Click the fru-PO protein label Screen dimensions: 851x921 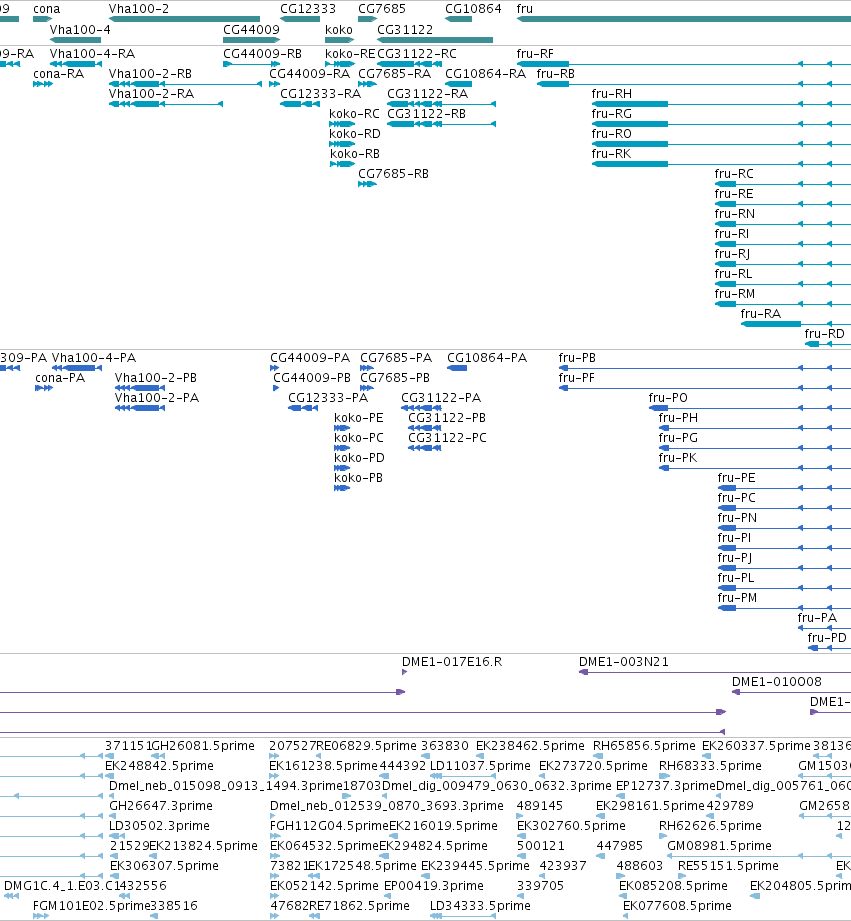point(668,397)
